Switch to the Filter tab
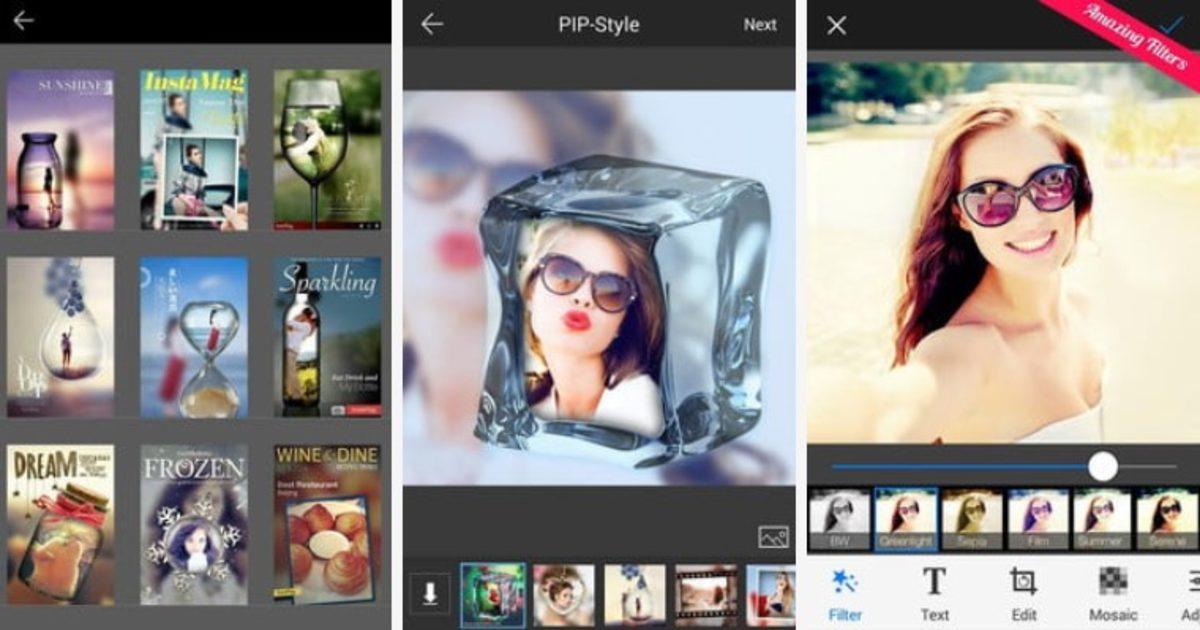 845,593
